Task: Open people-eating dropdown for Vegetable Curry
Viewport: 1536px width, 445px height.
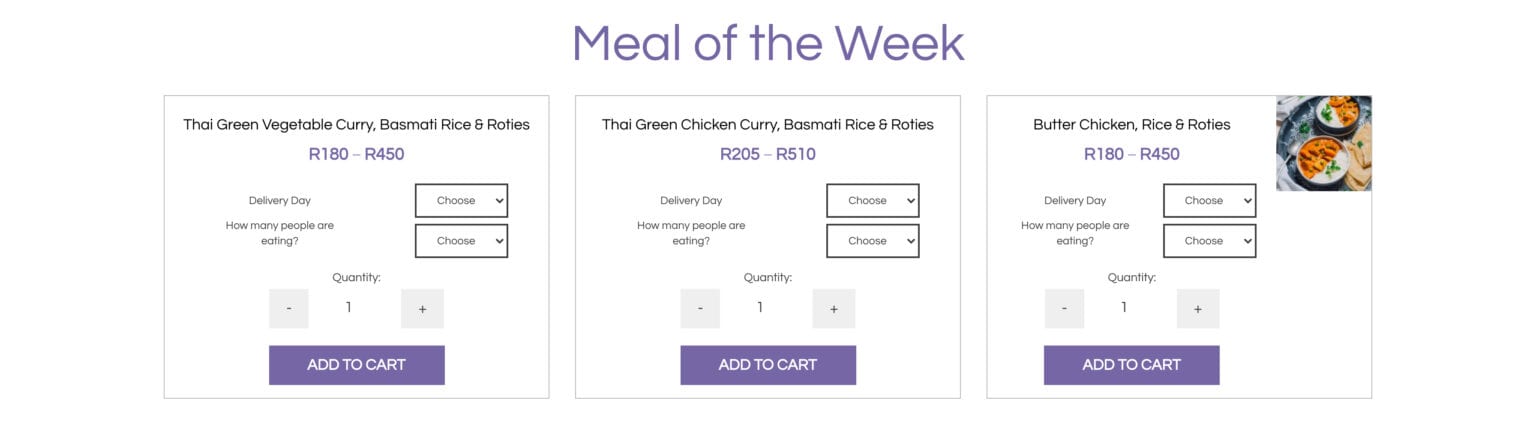Action: pyautogui.click(x=461, y=241)
